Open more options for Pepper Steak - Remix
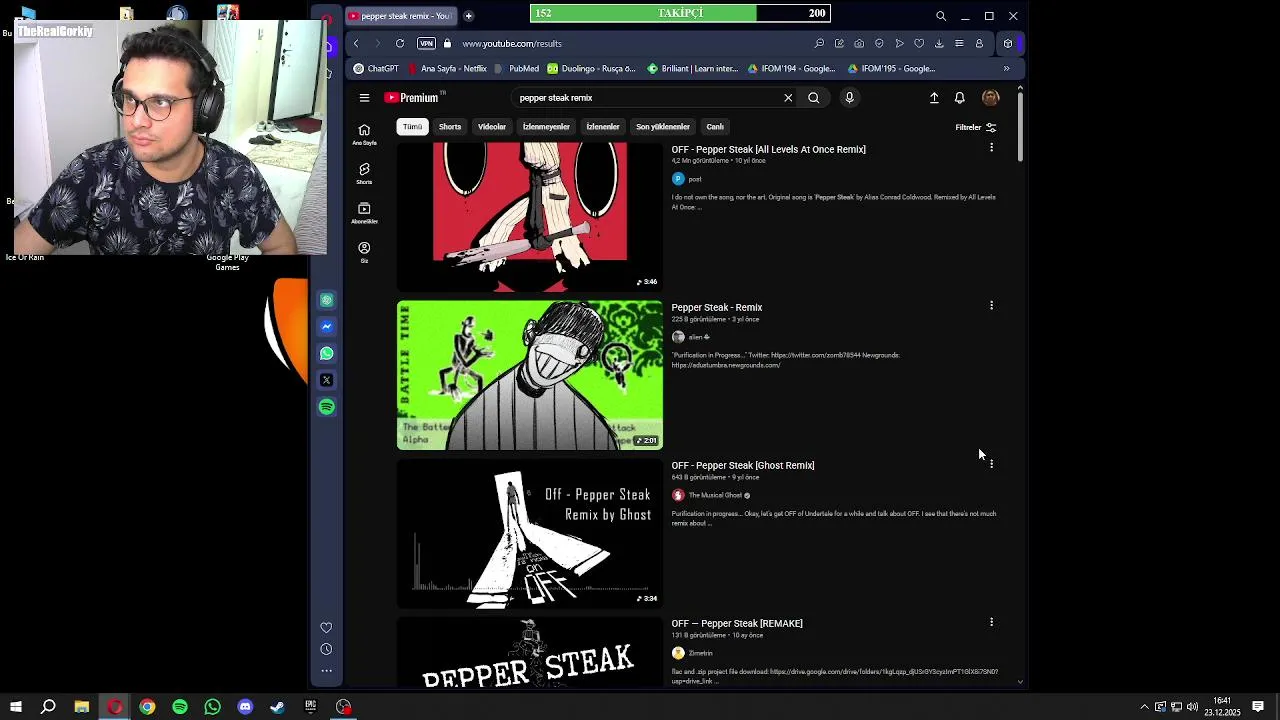 pos(991,306)
